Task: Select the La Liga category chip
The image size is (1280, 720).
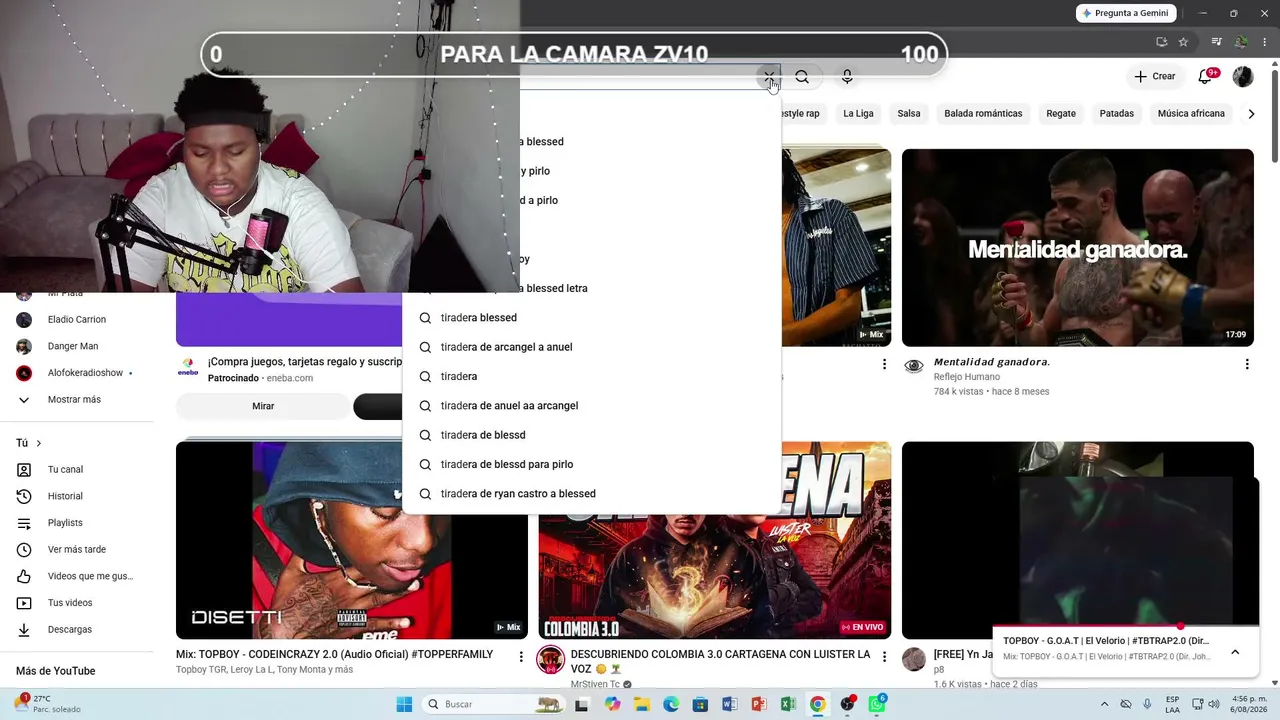Action: click(858, 114)
